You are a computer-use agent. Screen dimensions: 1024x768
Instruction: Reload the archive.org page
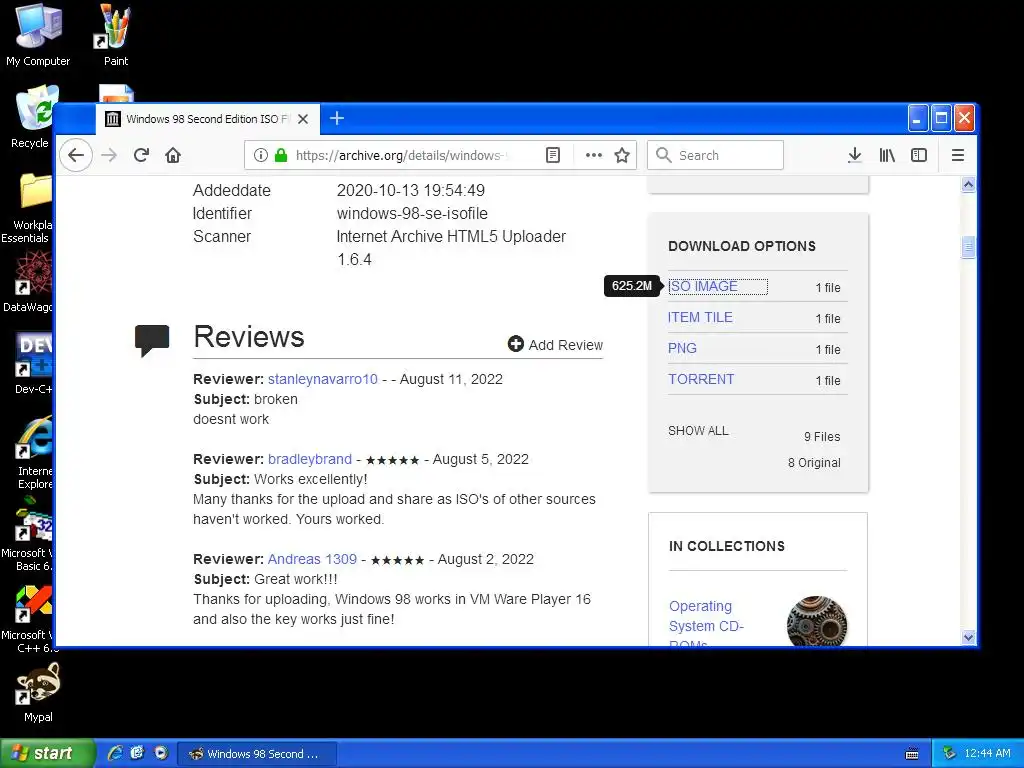tap(141, 155)
